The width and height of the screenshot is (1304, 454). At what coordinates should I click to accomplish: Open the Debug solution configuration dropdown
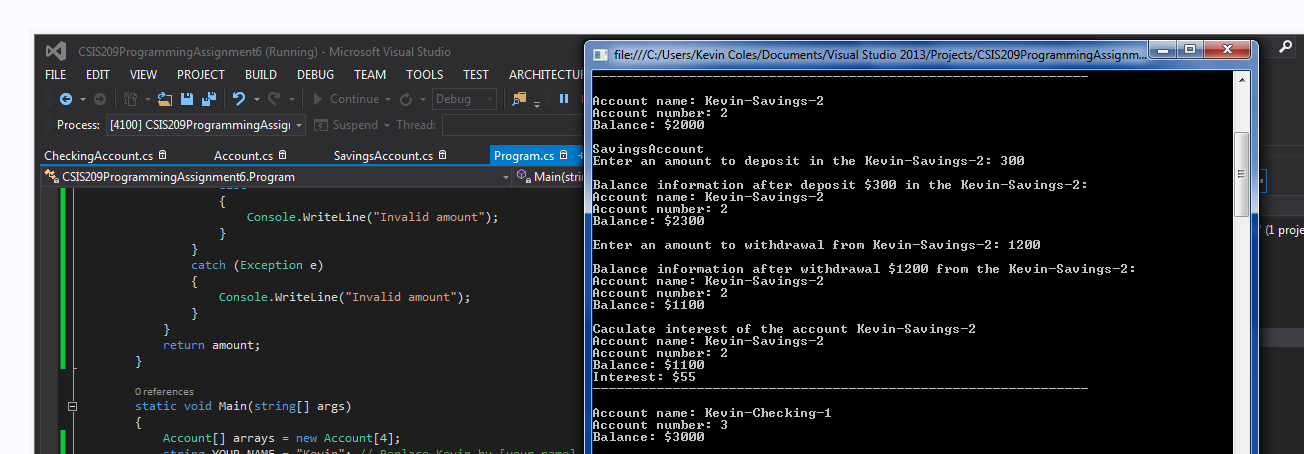point(489,99)
